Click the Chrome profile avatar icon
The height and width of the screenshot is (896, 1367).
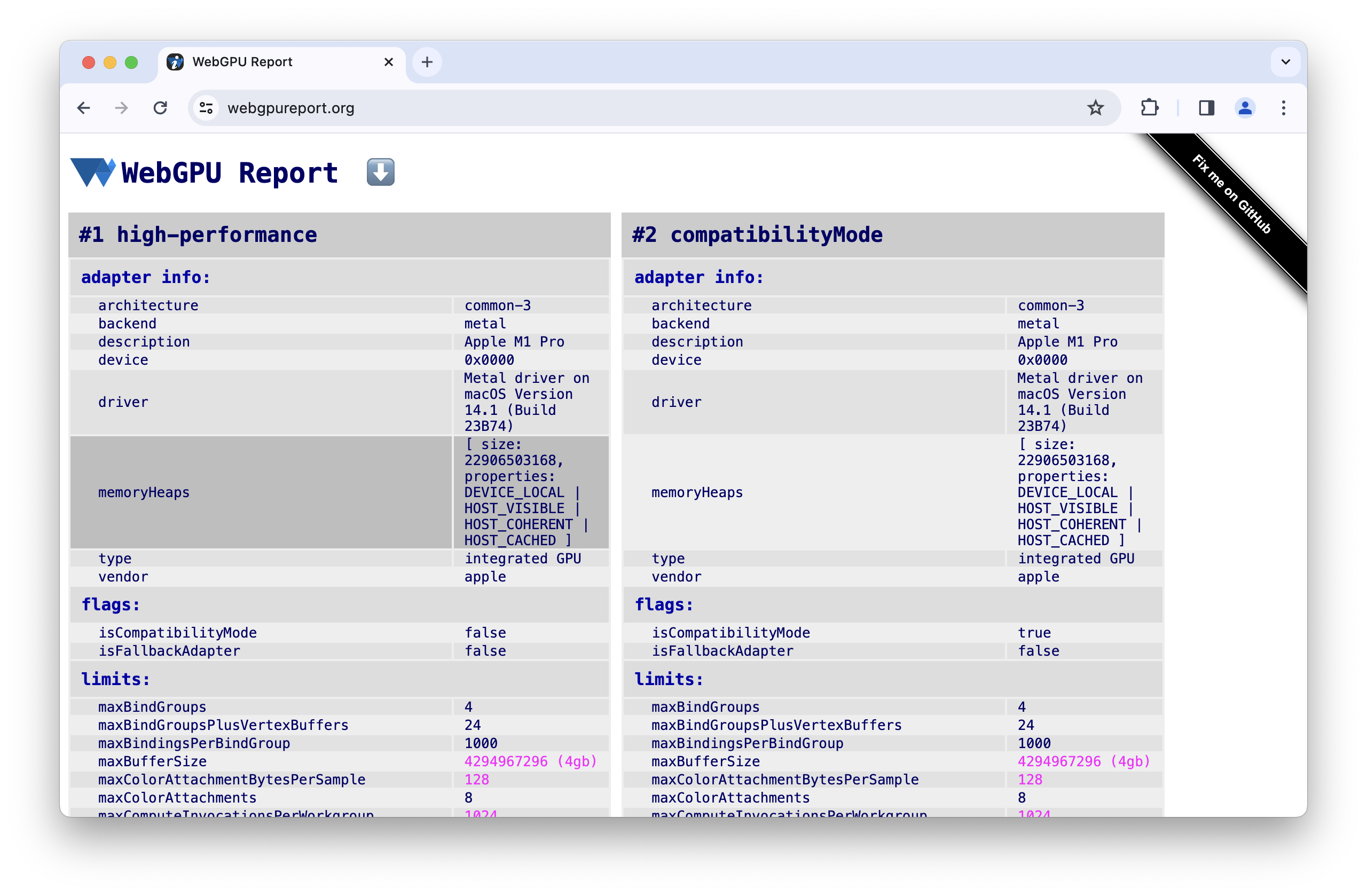point(1245,108)
